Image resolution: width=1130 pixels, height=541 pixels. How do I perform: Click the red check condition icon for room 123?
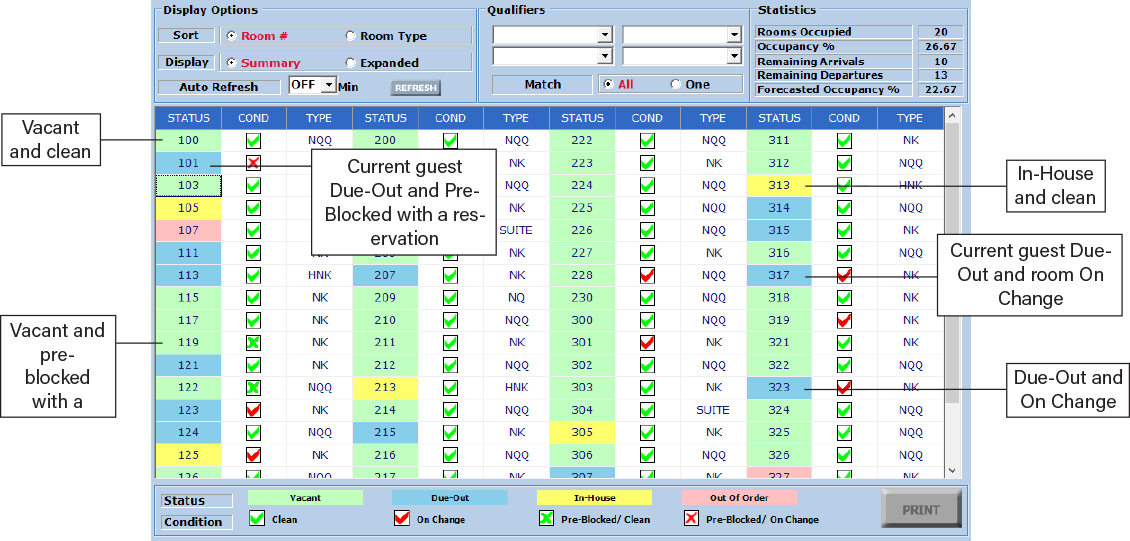253,410
